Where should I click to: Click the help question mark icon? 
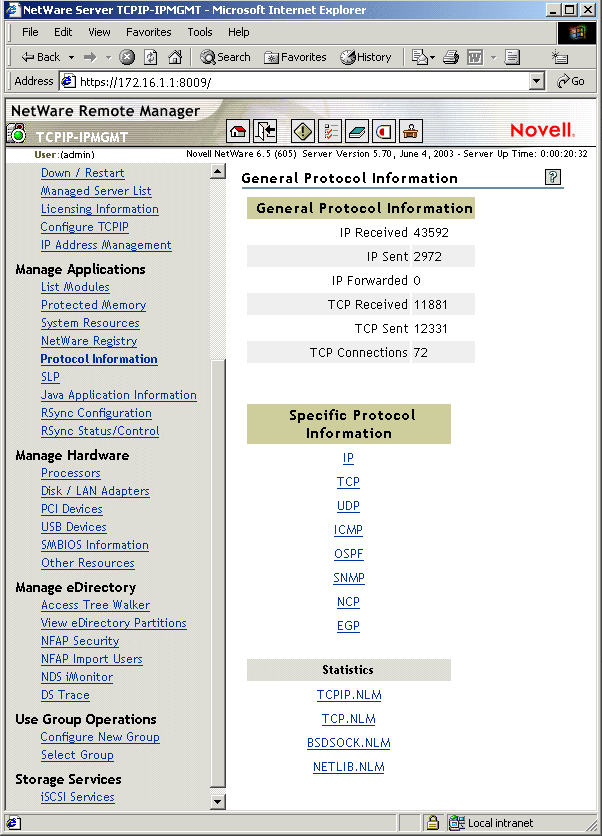click(553, 177)
